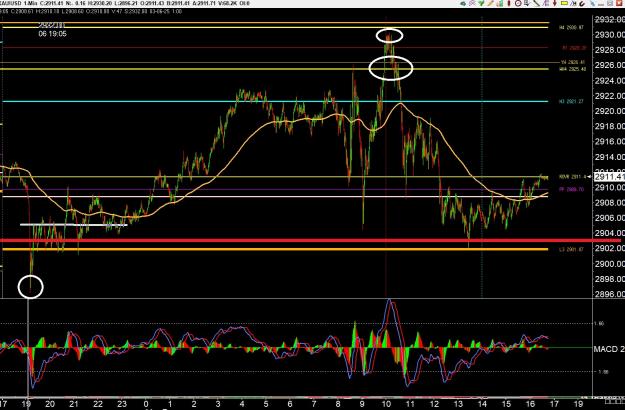Click the H3 2921.27 cyan level label
This screenshot has height=410, width=625.
[572, 102]
